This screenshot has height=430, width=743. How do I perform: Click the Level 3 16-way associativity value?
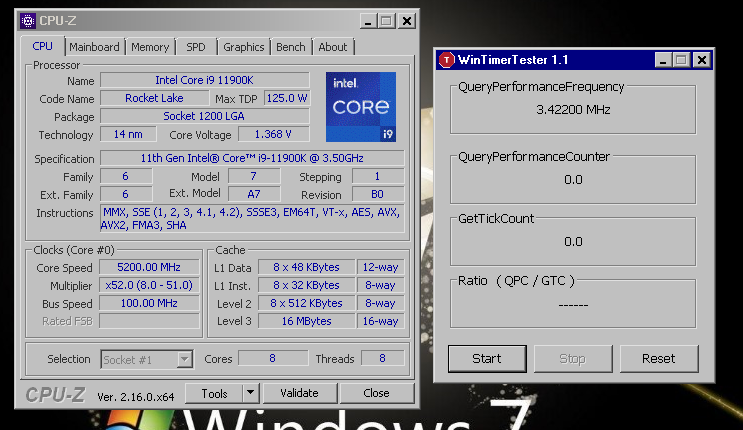(381, 321)
